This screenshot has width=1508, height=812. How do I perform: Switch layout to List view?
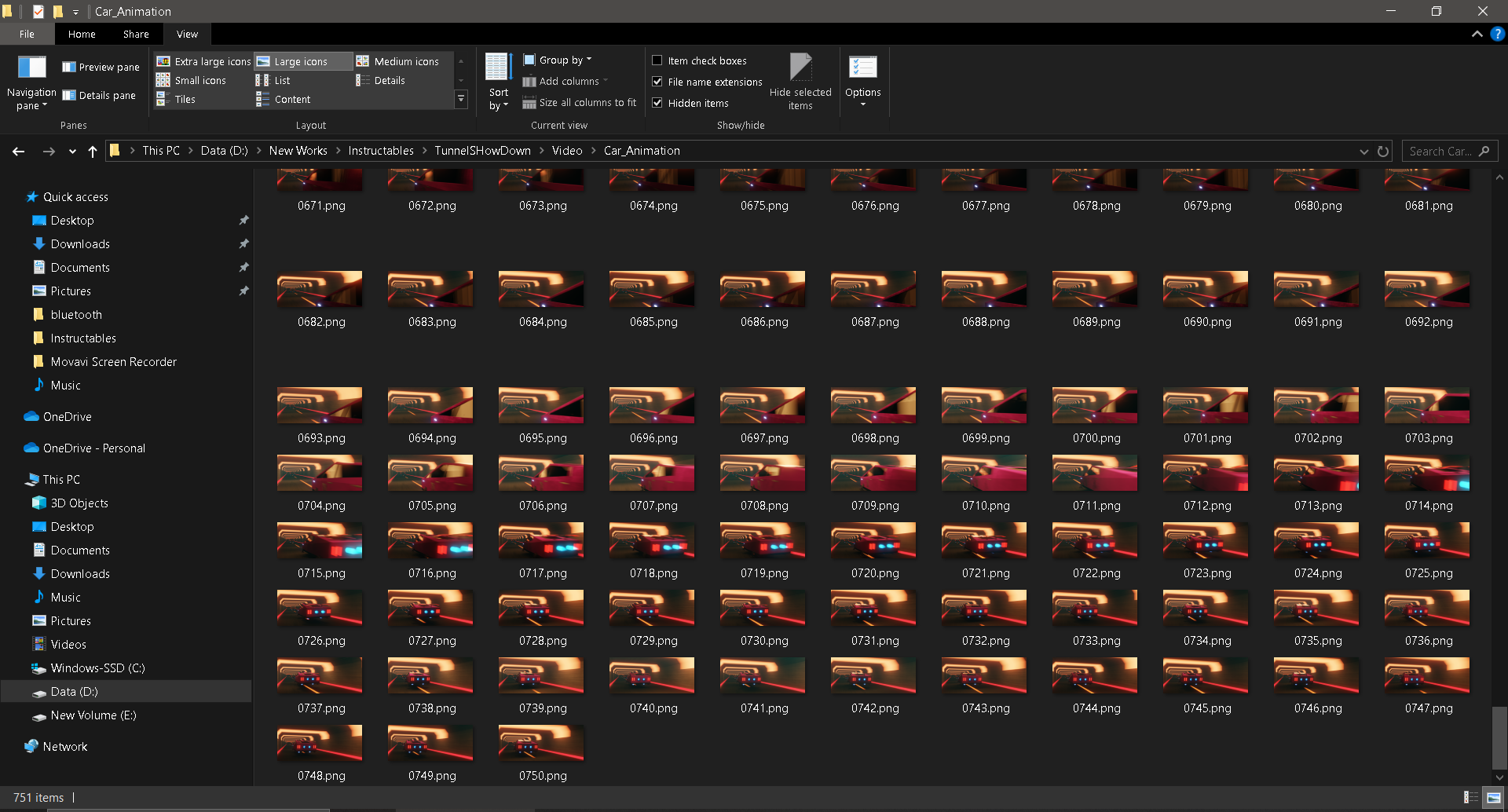[275, 80]
